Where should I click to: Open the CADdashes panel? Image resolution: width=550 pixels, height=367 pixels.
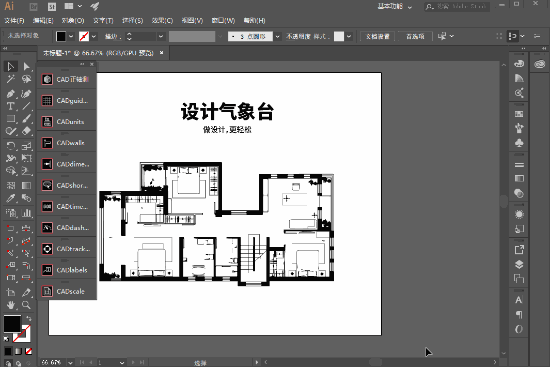67,228
